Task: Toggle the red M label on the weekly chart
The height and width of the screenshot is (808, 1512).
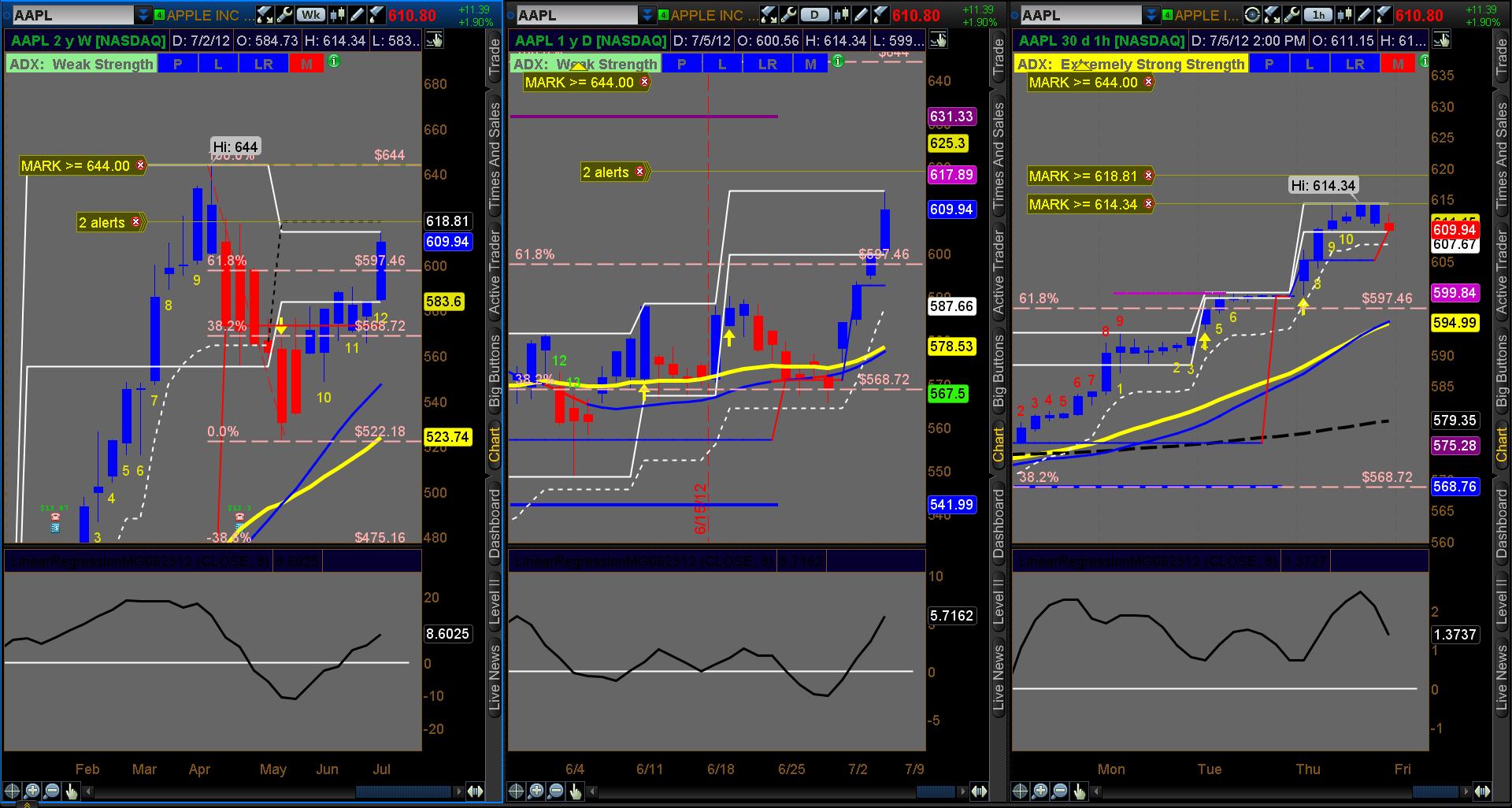Action: [306, 65]
